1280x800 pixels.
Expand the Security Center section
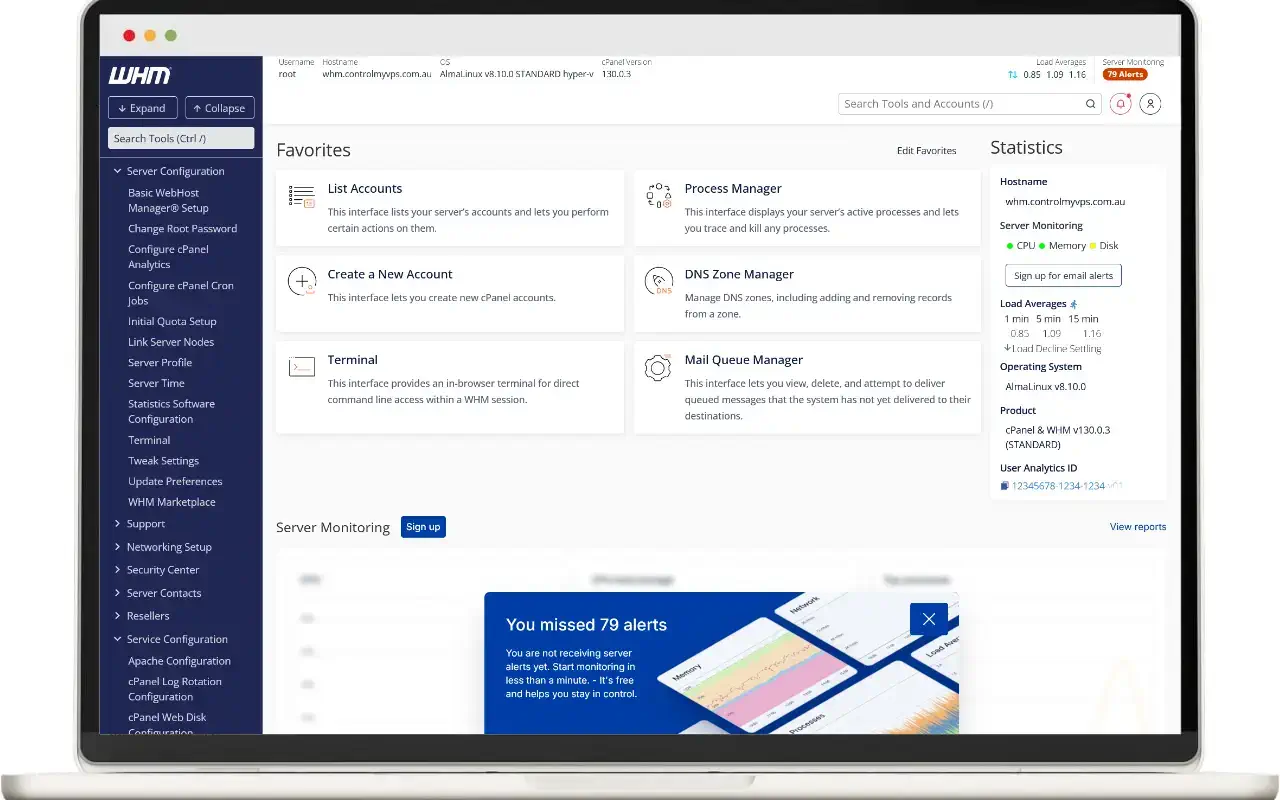(x=117, y=570)
